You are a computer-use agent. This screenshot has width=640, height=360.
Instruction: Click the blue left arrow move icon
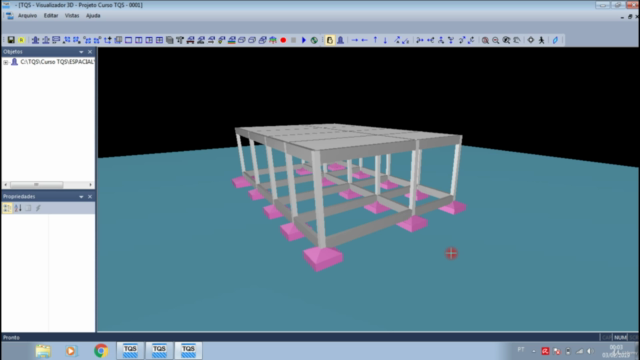pos(364,40)
